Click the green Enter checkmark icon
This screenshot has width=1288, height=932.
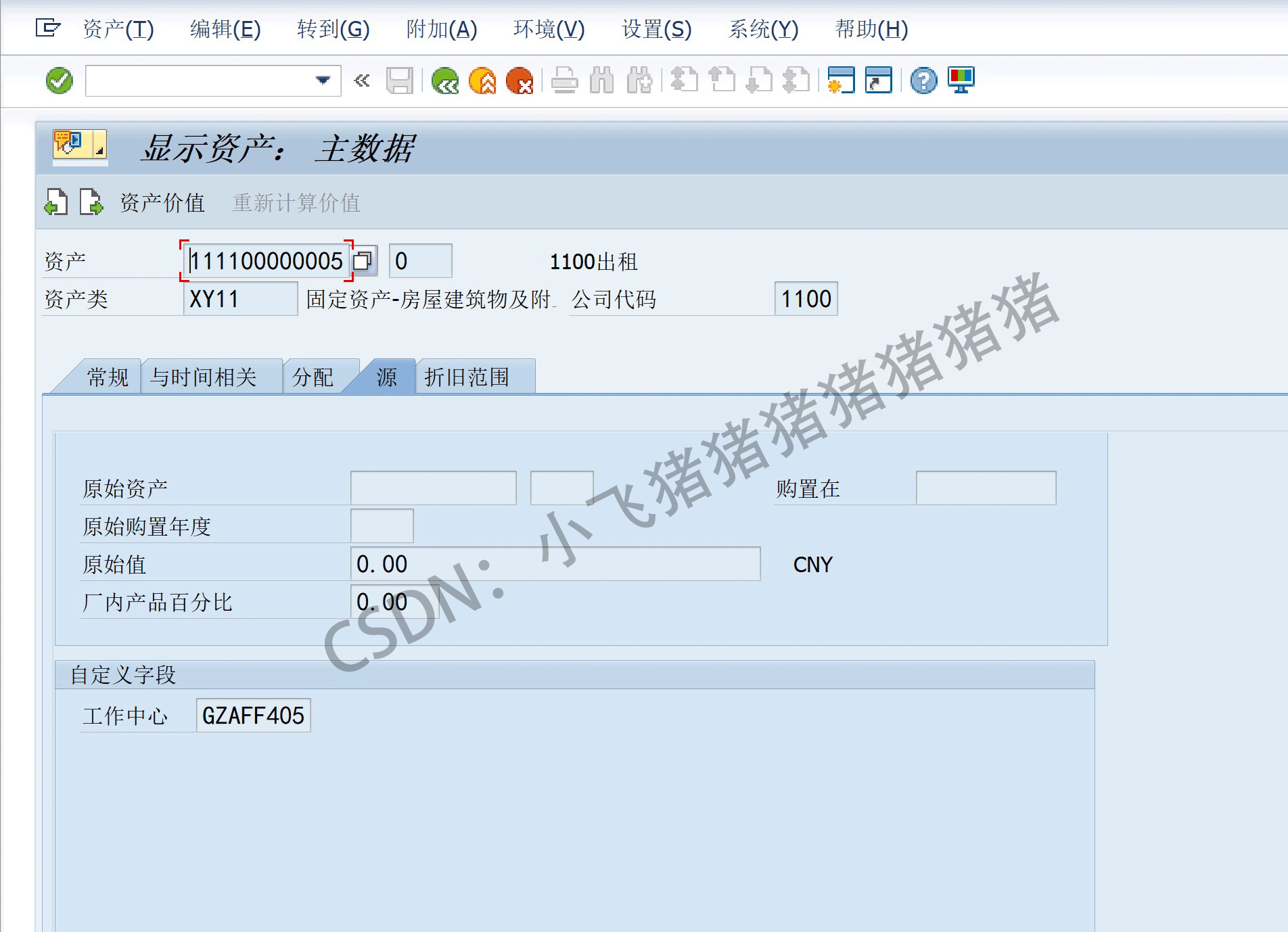[60, 80]
